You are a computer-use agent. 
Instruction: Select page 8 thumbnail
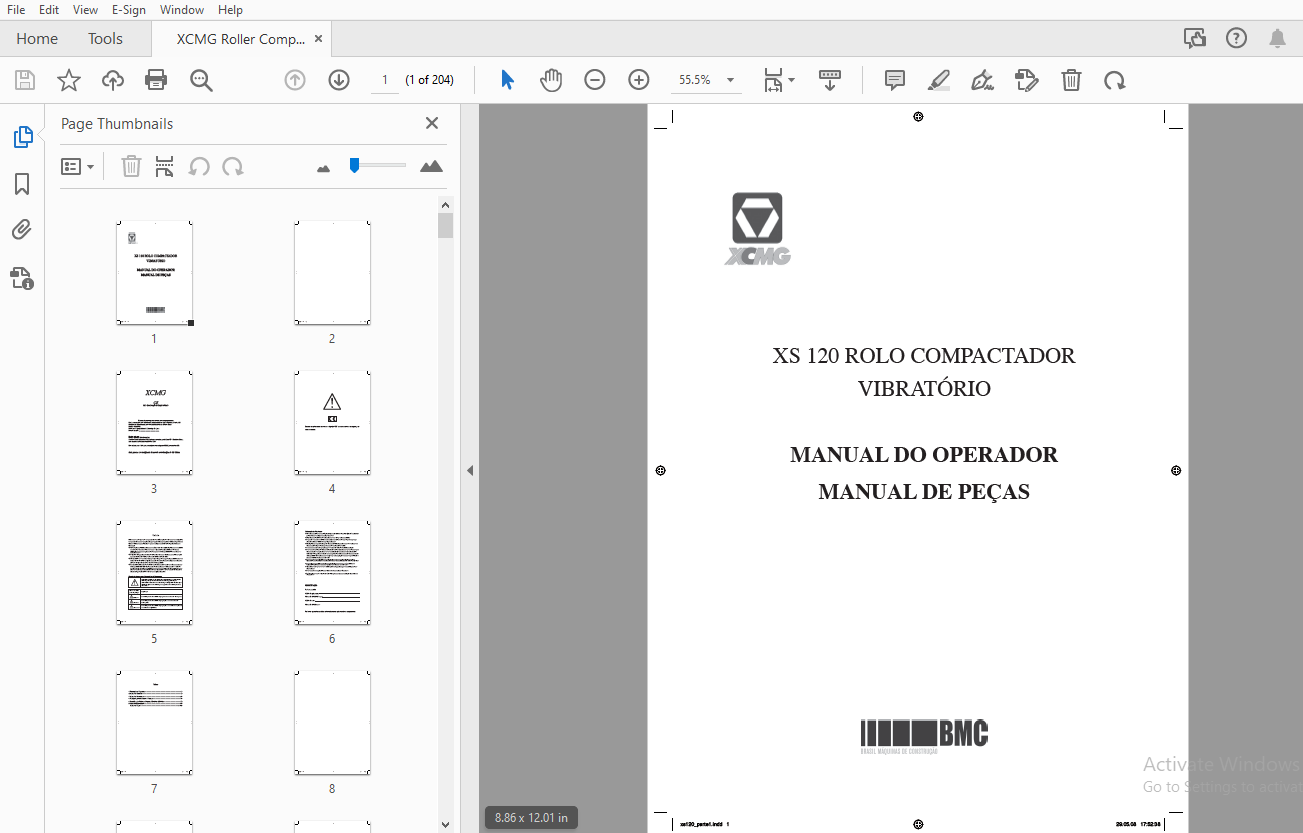coord(332,723)
